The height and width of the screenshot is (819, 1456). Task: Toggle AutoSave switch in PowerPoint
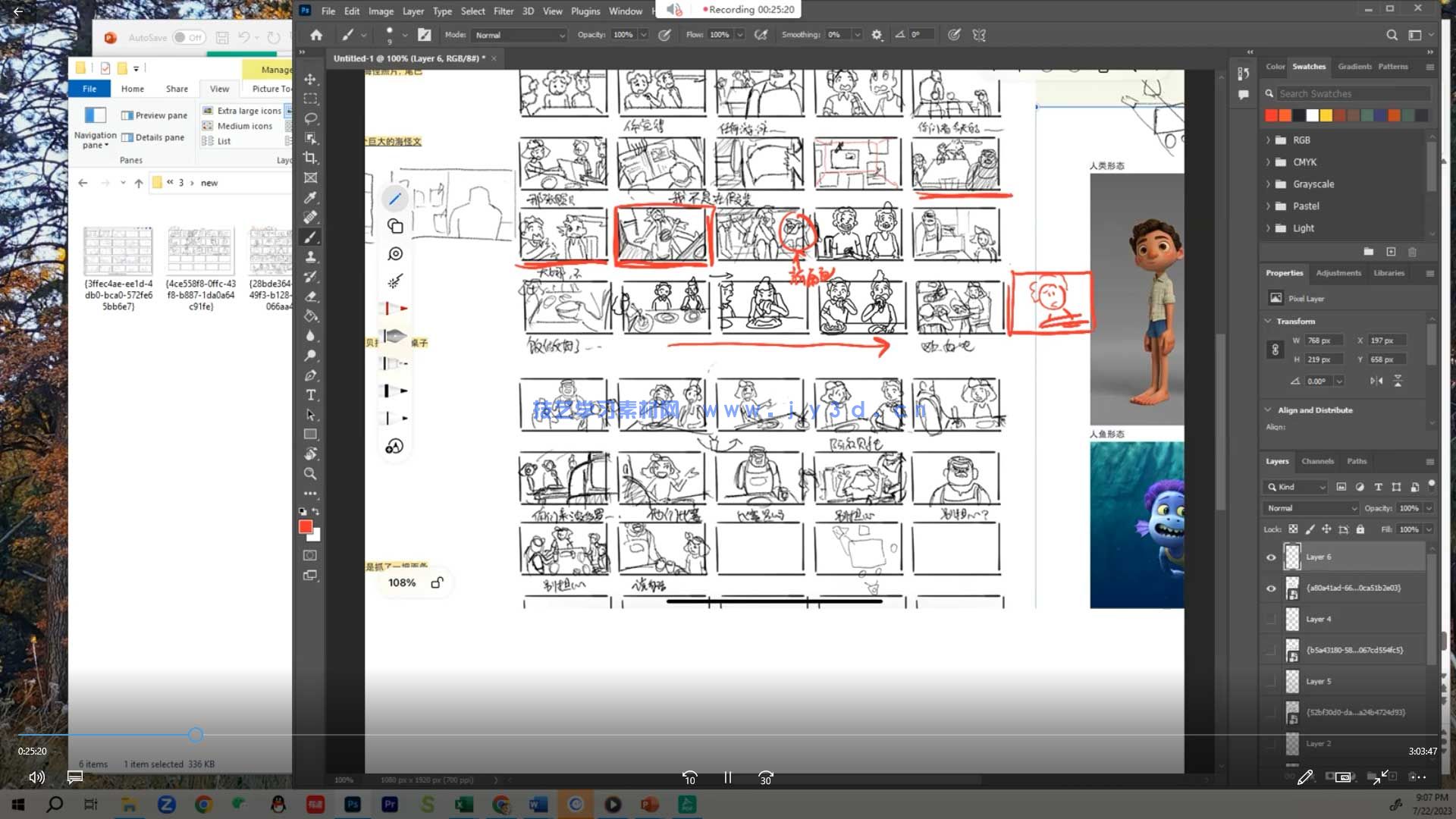[x=187, y=37]
